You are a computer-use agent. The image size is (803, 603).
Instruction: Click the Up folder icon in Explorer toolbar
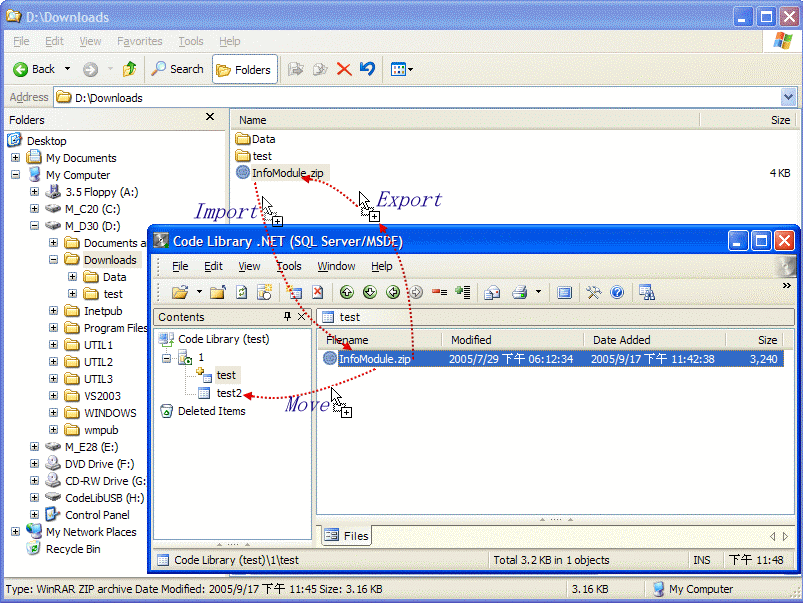point(130,69)
